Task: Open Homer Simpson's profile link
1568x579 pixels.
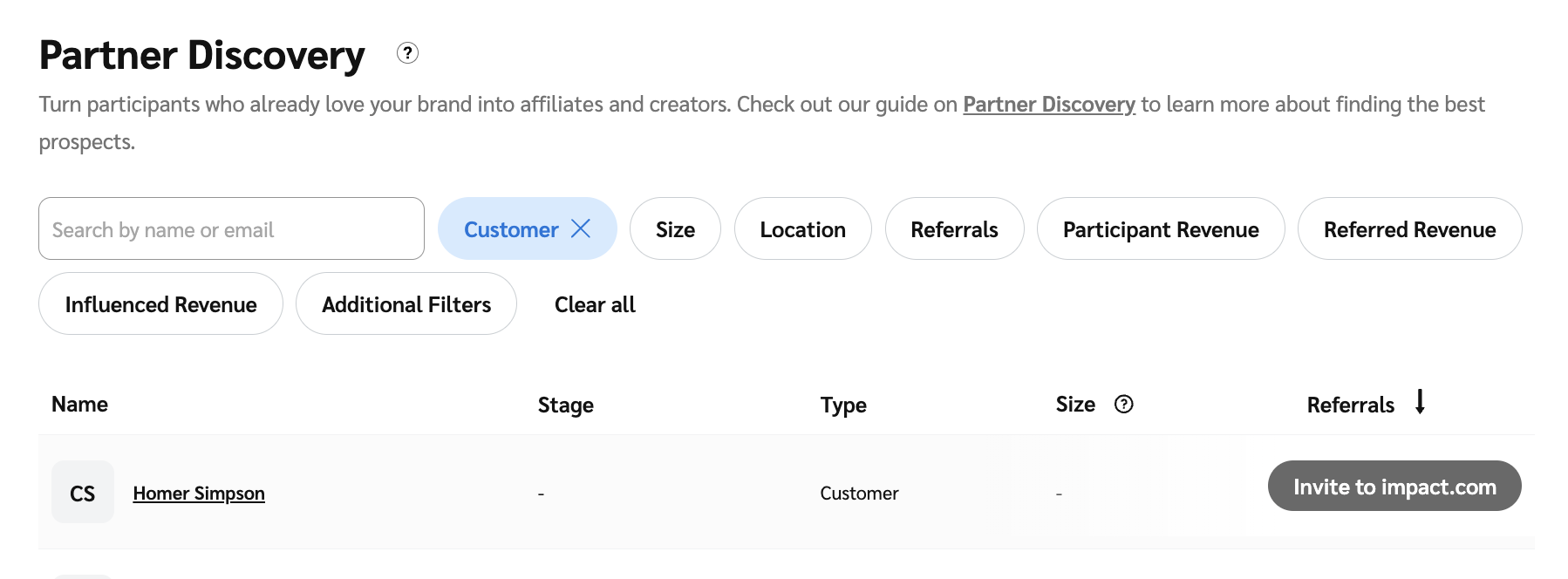Action: point(199,494)
